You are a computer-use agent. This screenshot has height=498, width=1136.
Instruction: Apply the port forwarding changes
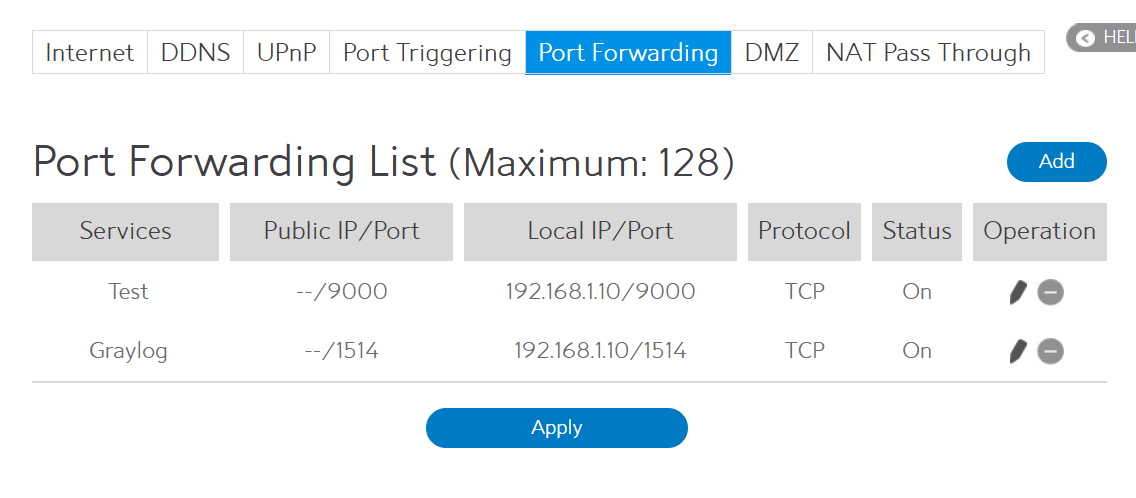(557, 428)
